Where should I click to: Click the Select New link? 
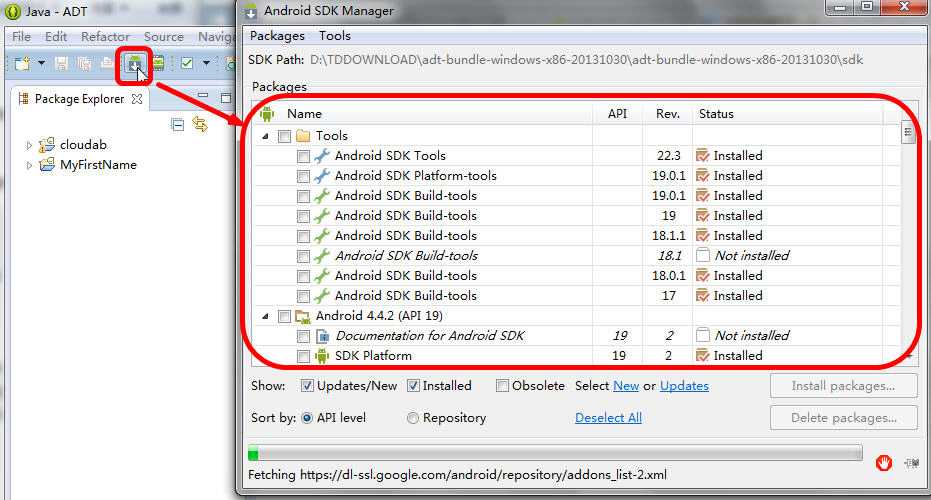coord(626,386)
